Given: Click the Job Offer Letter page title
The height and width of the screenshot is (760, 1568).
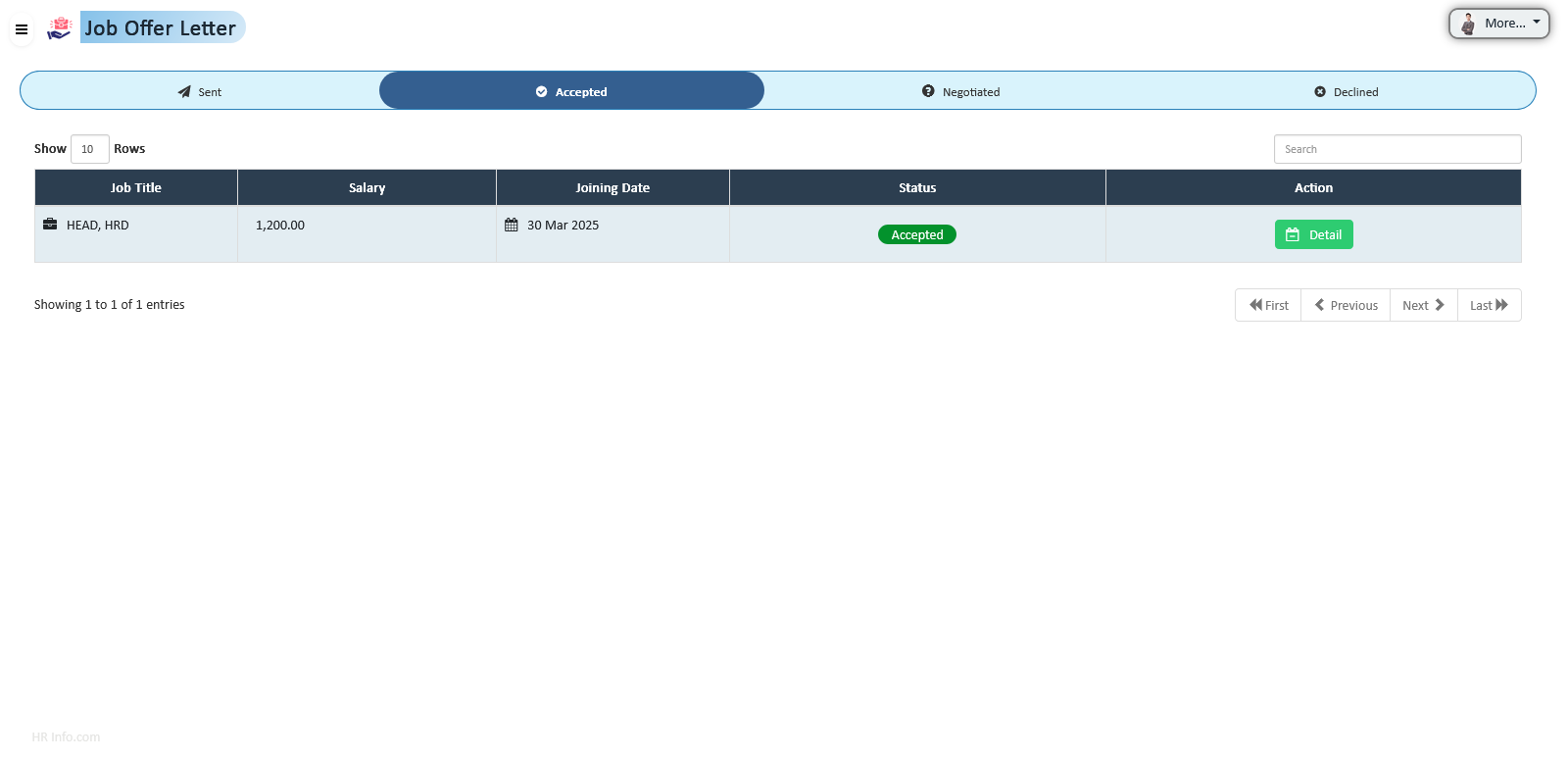Looking at the screenshot, I should coord(160,28).
